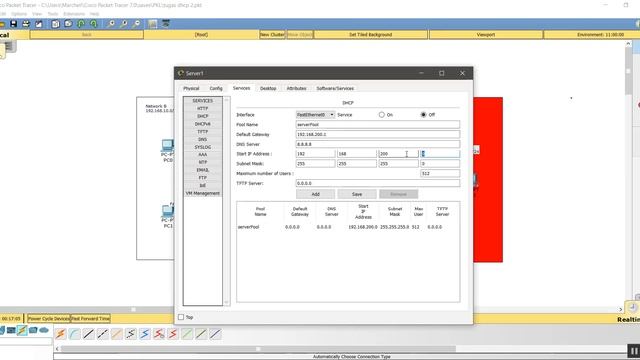Tick the Top checkbox in Server1 window
This screenshot has width=640, height=360.
(181, 317)
